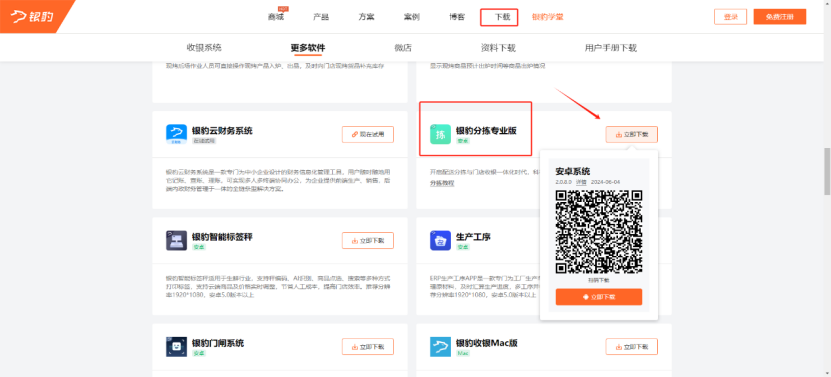Click the 银豹智能标签秤 scale icon
This screenshot has height=377, width=831.
tap(176, 241)
